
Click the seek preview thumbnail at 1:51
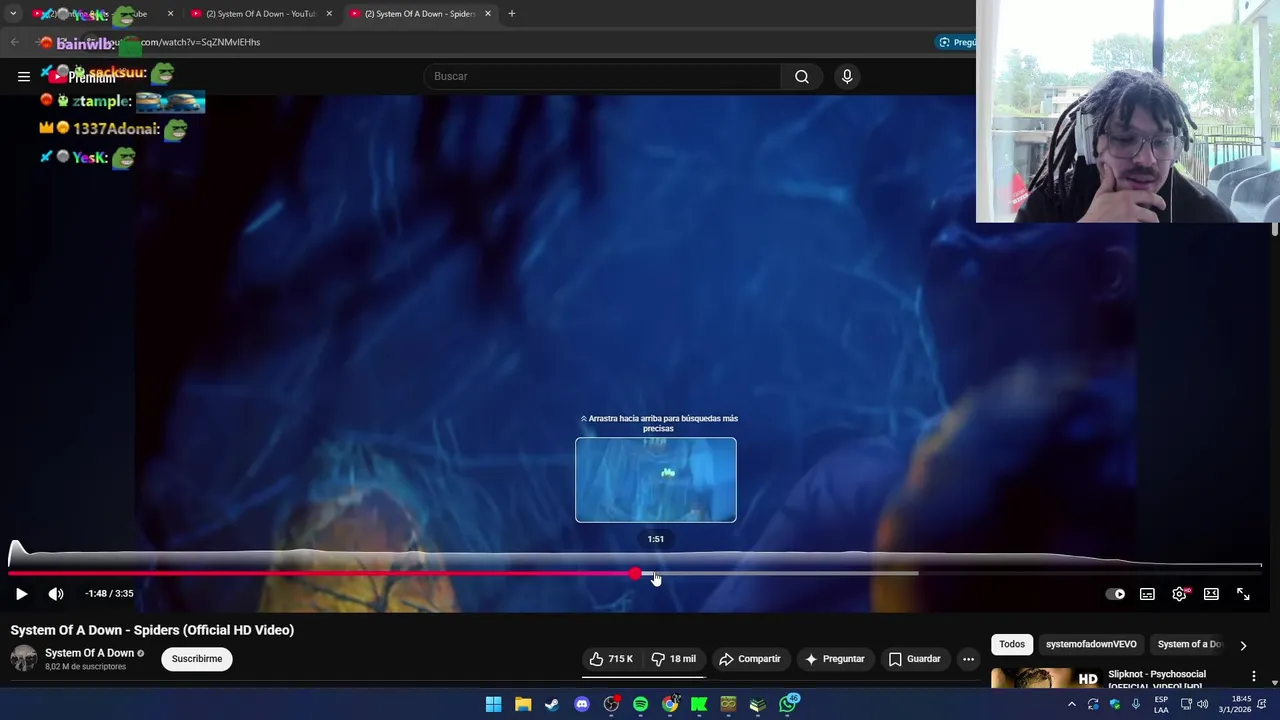(x=656, y=480)
